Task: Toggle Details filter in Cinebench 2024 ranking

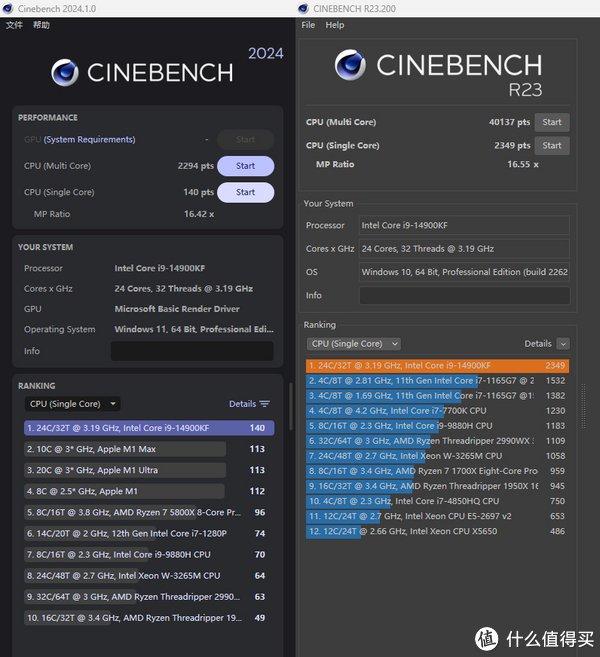Action: [x=249, y=404]
